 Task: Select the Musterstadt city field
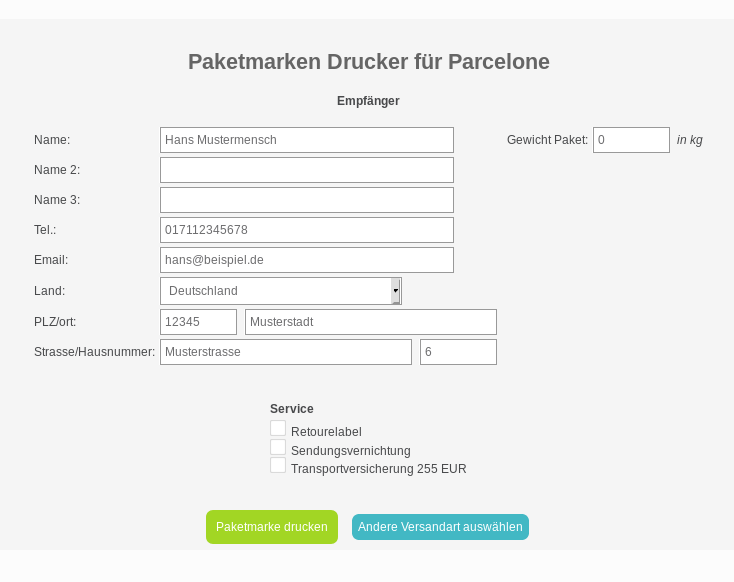click(x=370, y=322)
